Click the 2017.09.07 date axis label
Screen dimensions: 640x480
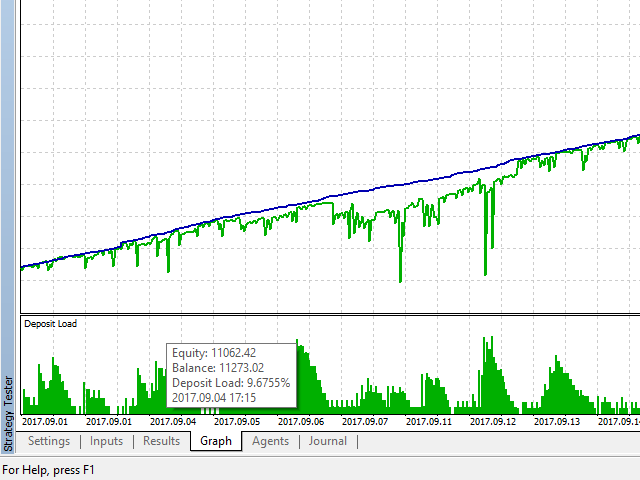[365, 422]
